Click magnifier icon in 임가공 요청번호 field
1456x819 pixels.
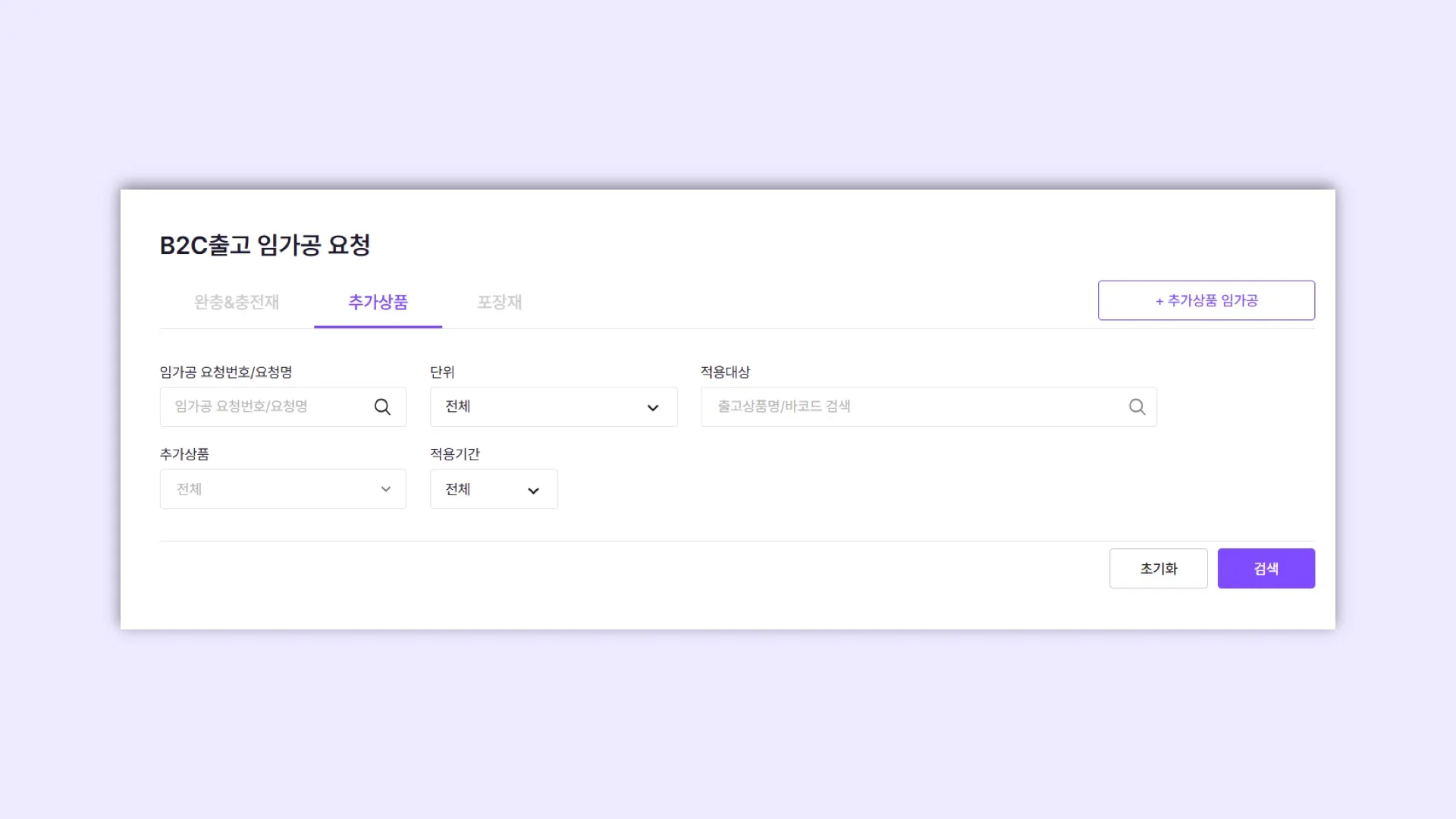[382, 407]
